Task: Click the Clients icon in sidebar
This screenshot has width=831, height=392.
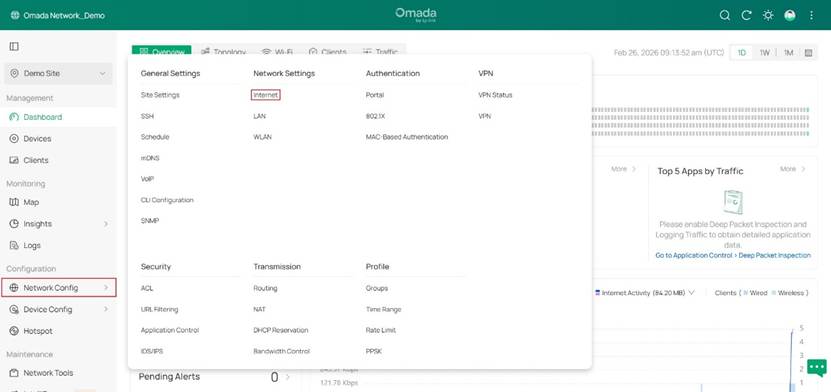Action: (14, 160)
